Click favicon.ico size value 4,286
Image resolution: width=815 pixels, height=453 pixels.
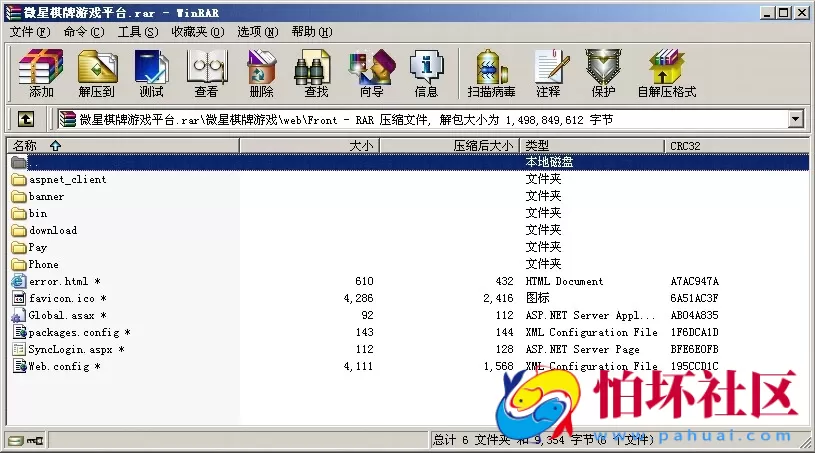[358, 299]
